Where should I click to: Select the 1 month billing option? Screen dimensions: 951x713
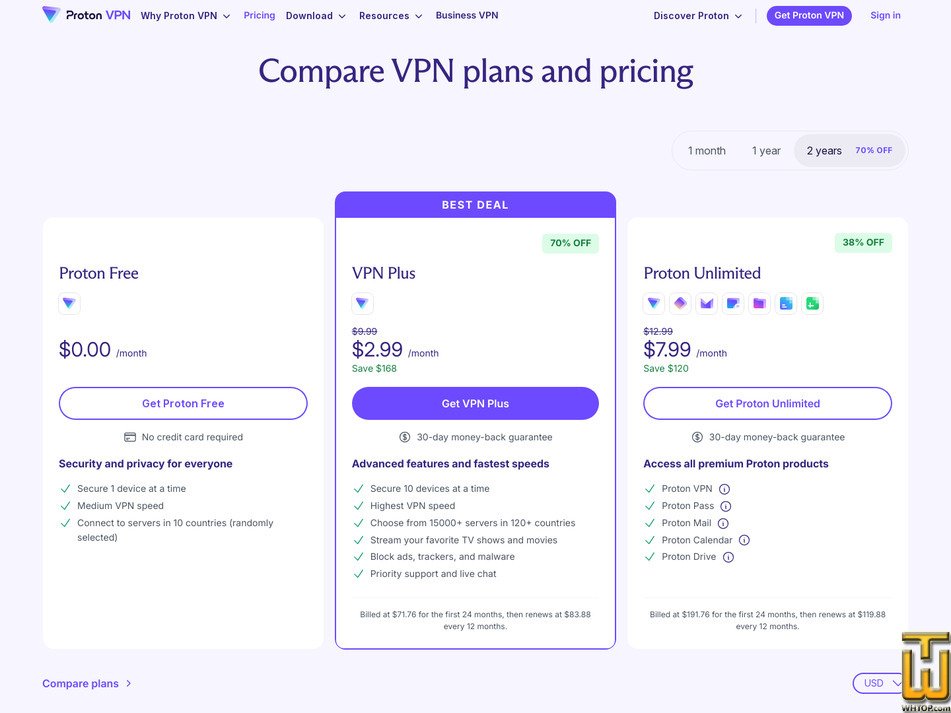pyautogui.click(x=706, y=150)
